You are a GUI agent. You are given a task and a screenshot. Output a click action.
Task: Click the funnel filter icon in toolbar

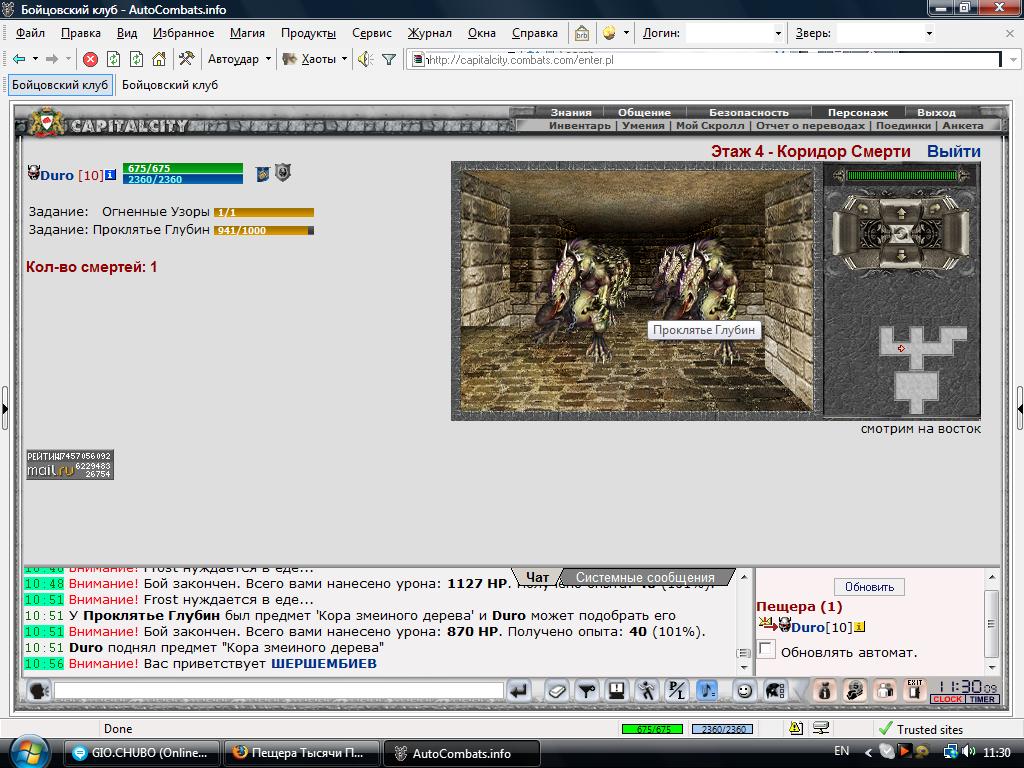389,59
